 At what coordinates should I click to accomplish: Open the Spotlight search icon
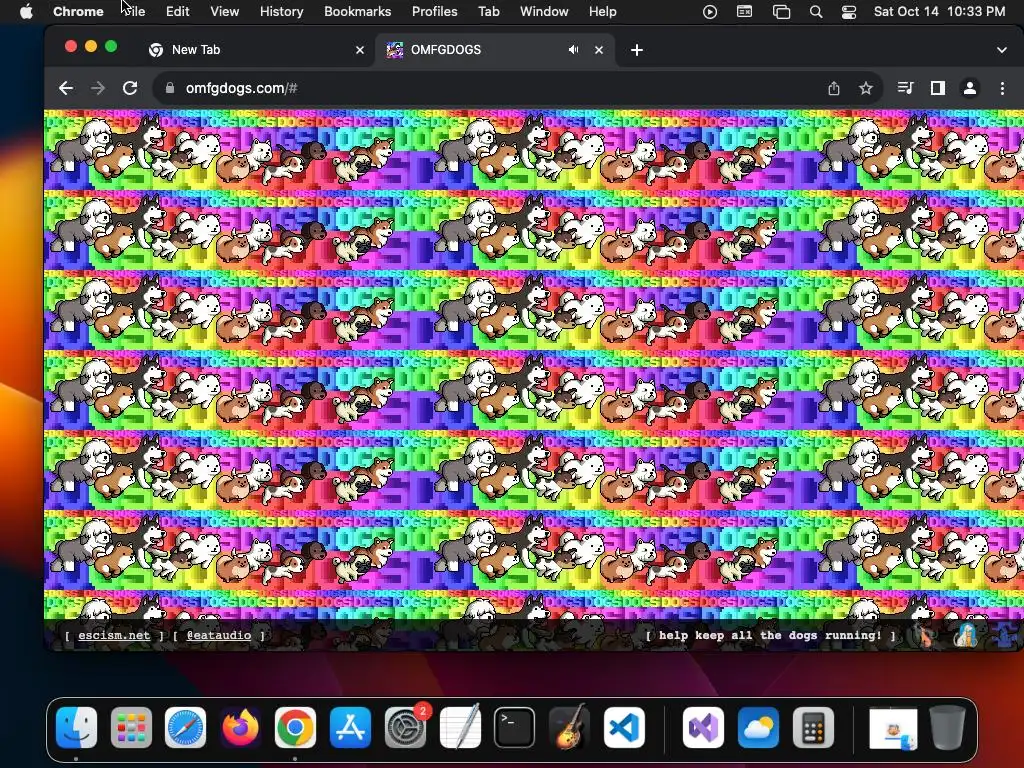click(816, 11)
